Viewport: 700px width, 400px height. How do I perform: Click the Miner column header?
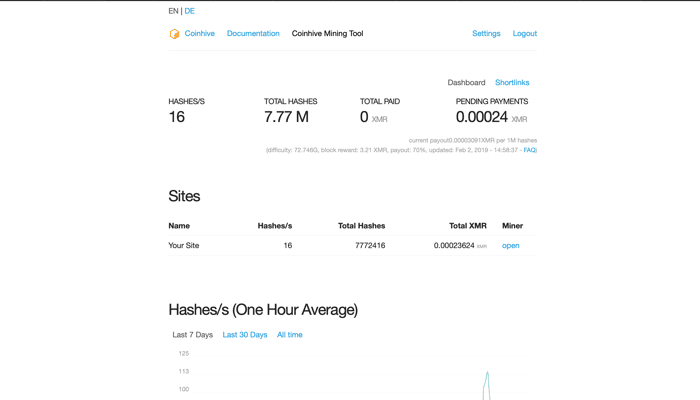click(512, 226)
